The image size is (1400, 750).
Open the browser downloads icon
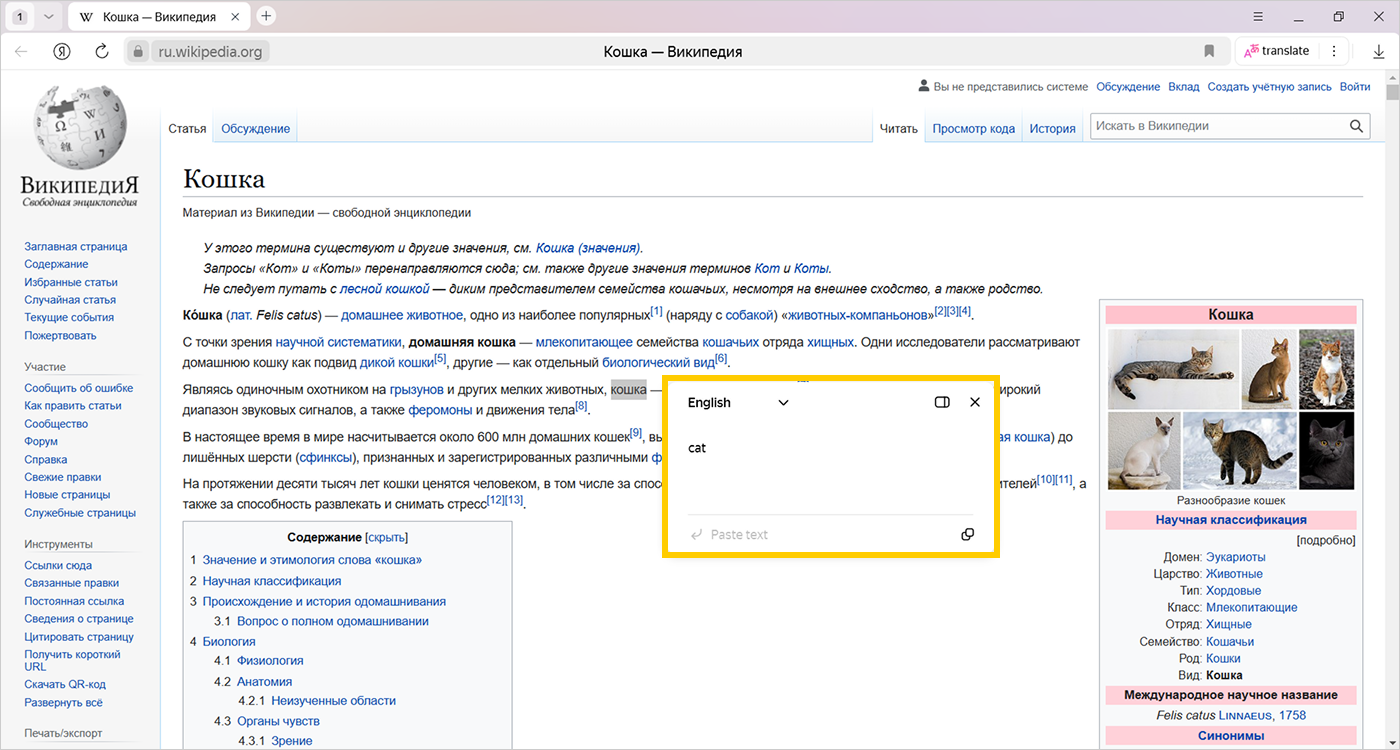[1378, 52]
